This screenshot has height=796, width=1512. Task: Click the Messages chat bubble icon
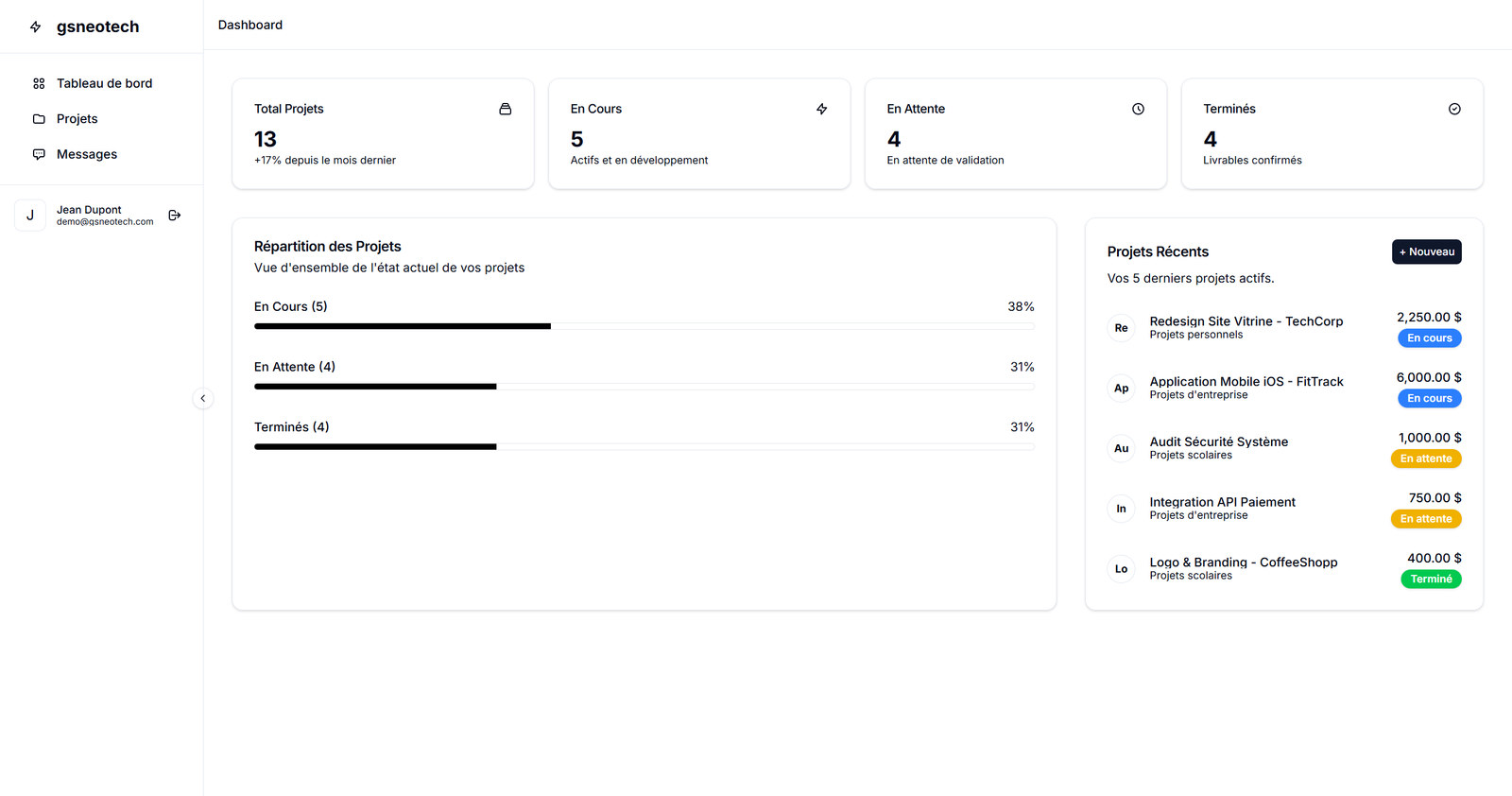[x=39, y=154]
